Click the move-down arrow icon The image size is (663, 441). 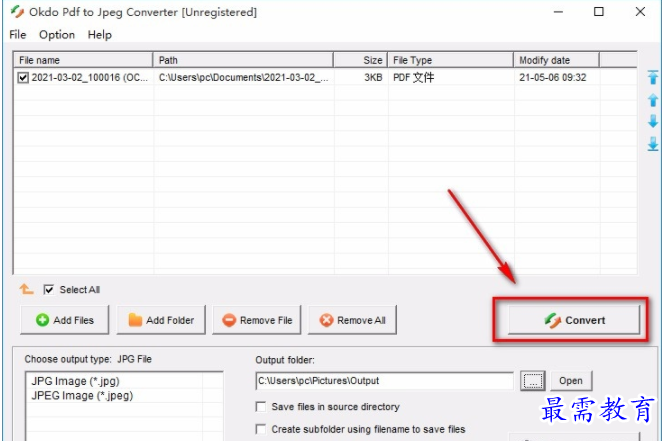653,121
